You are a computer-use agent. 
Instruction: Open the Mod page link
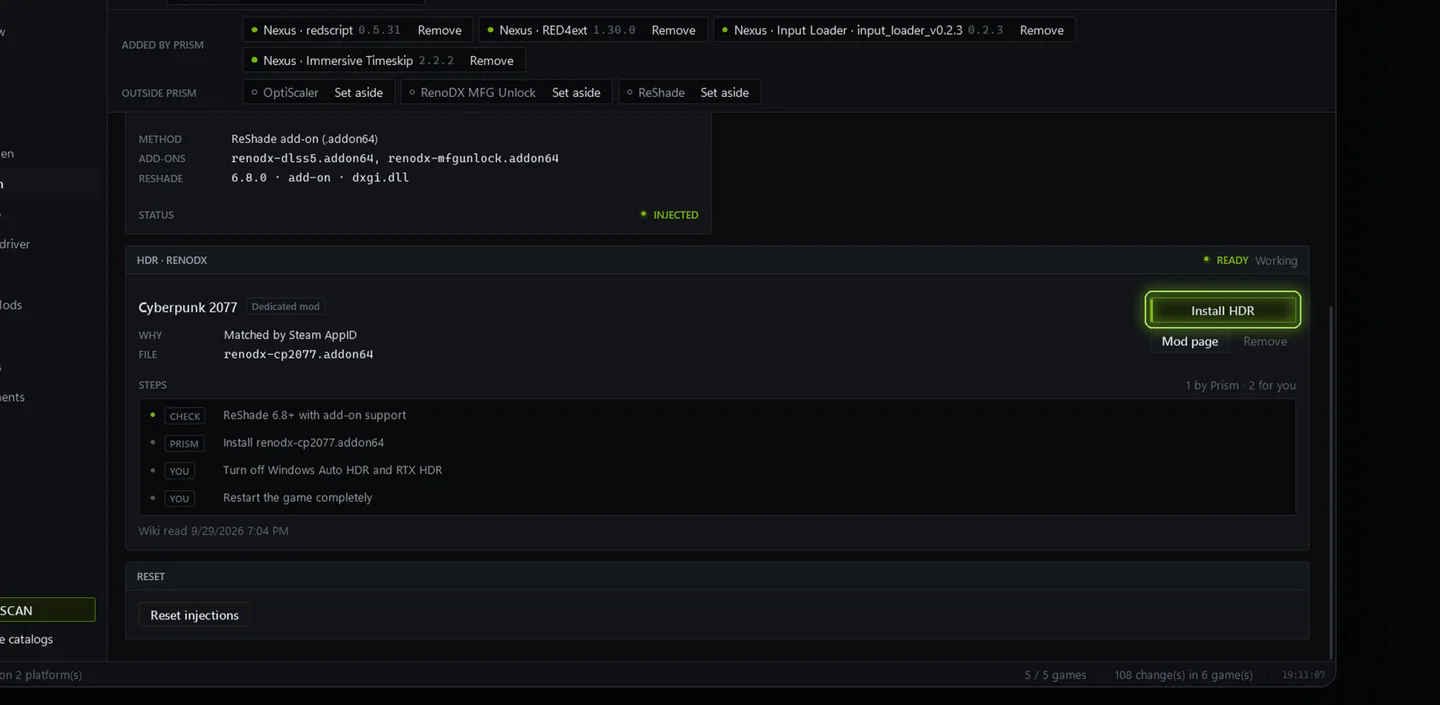tap(1190, 341)
